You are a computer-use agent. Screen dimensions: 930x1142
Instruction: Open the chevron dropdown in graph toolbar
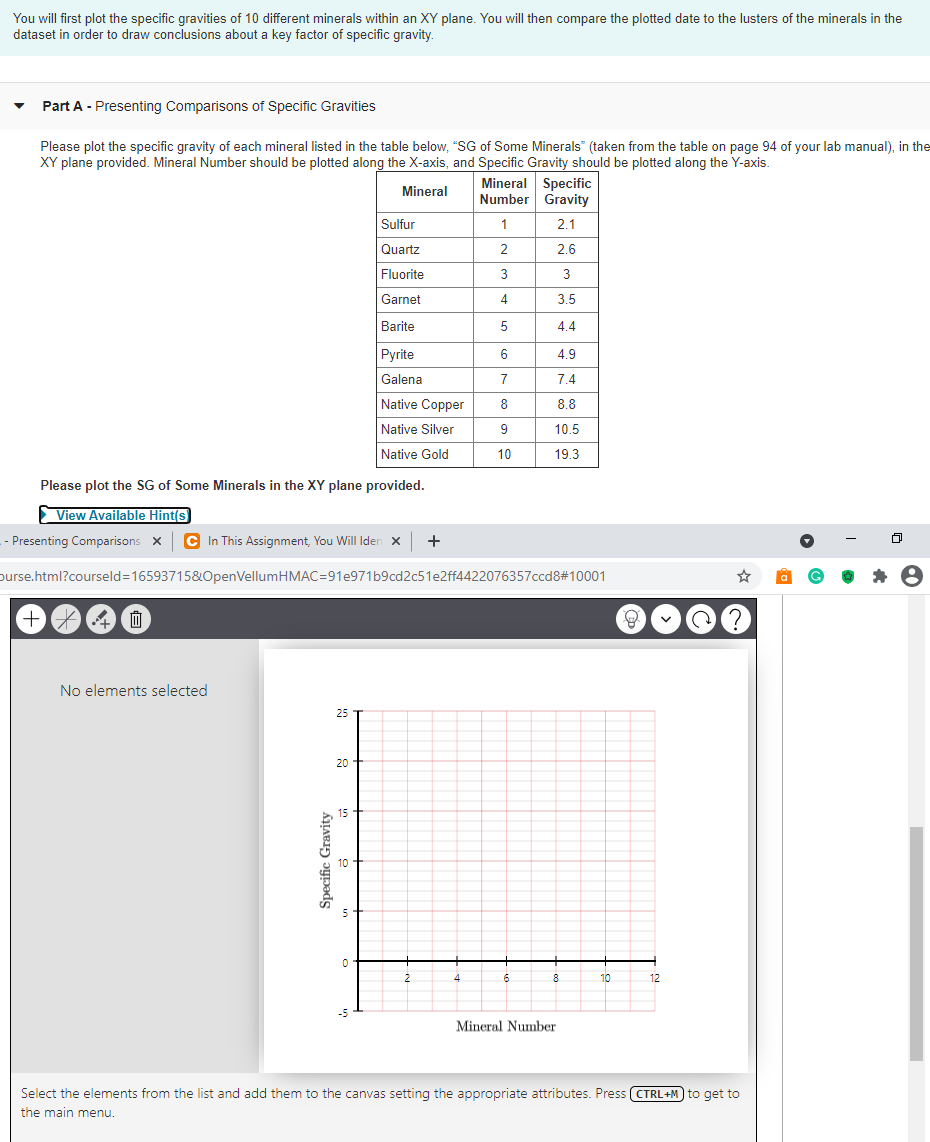tap(666, 619)
